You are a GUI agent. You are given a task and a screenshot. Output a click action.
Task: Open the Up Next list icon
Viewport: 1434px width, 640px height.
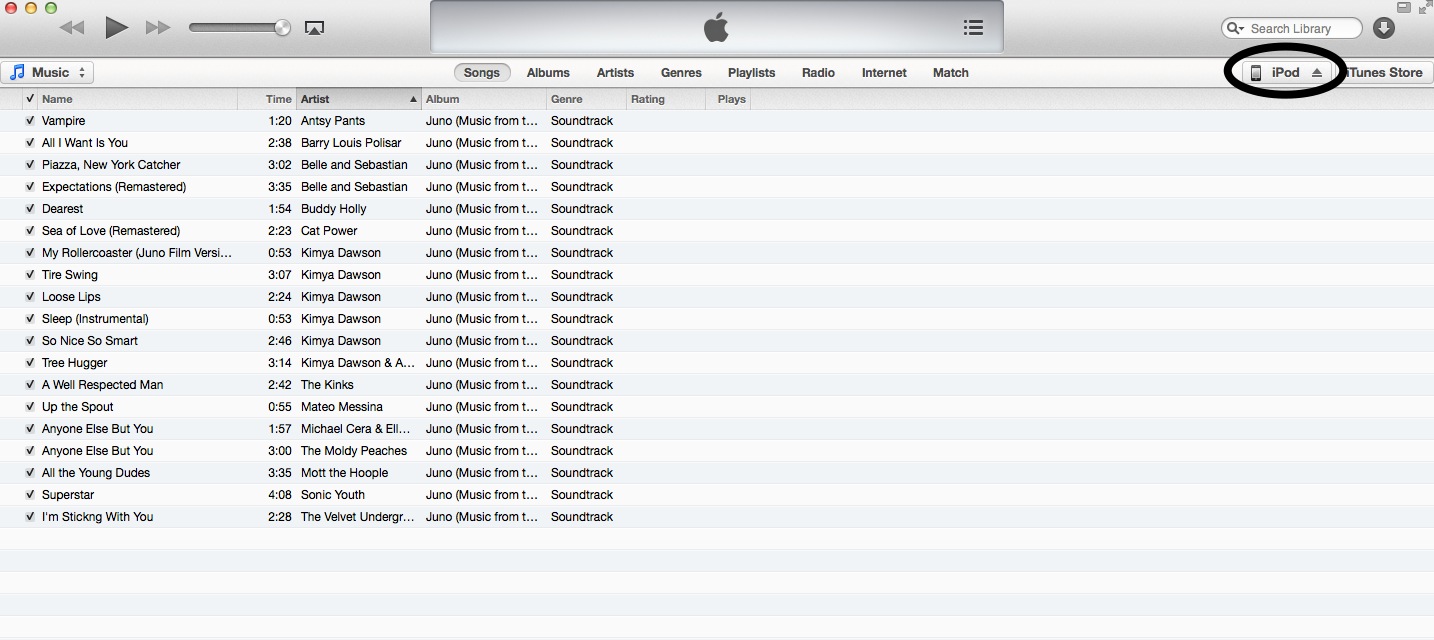click(x=973, y=28)
